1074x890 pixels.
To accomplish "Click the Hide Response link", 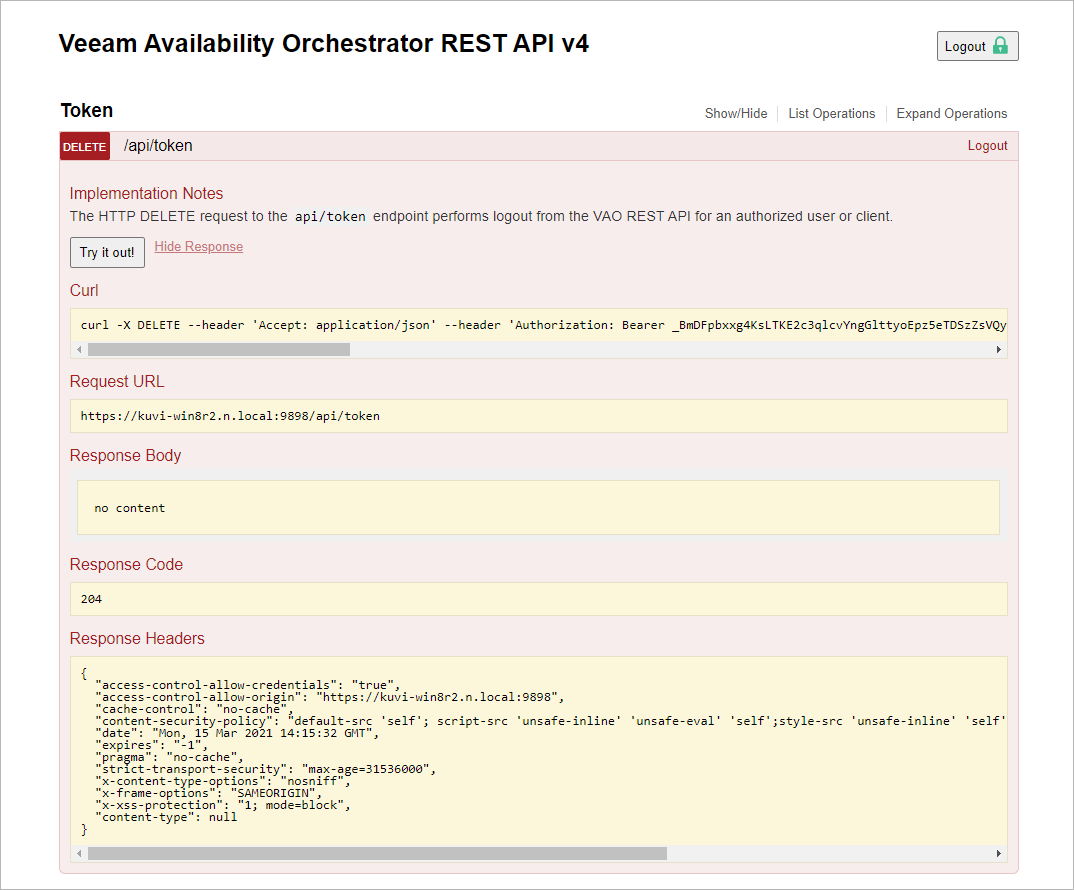I will pos(199,247).
